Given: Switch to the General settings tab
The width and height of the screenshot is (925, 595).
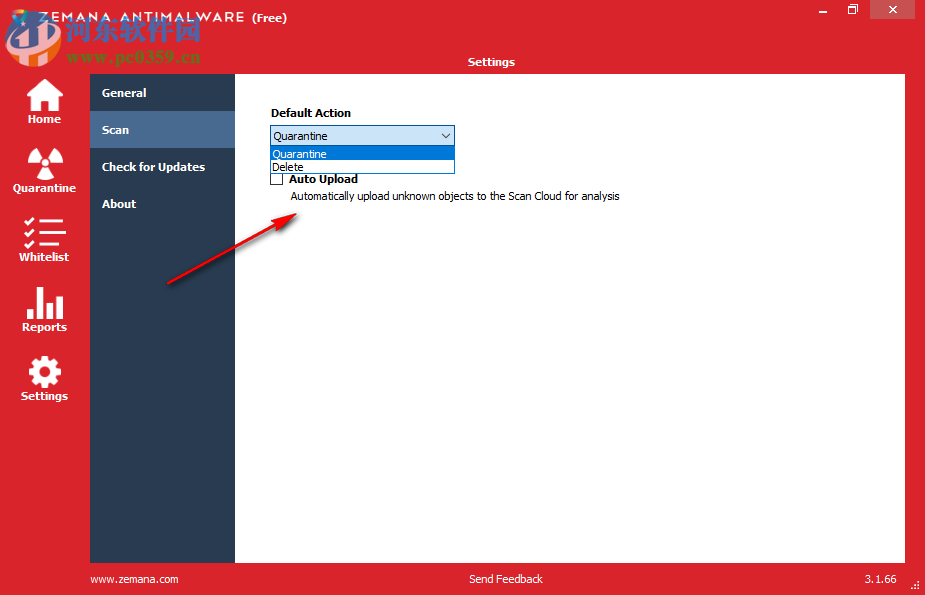Looking at the screenshot, I should click(124, 92).
